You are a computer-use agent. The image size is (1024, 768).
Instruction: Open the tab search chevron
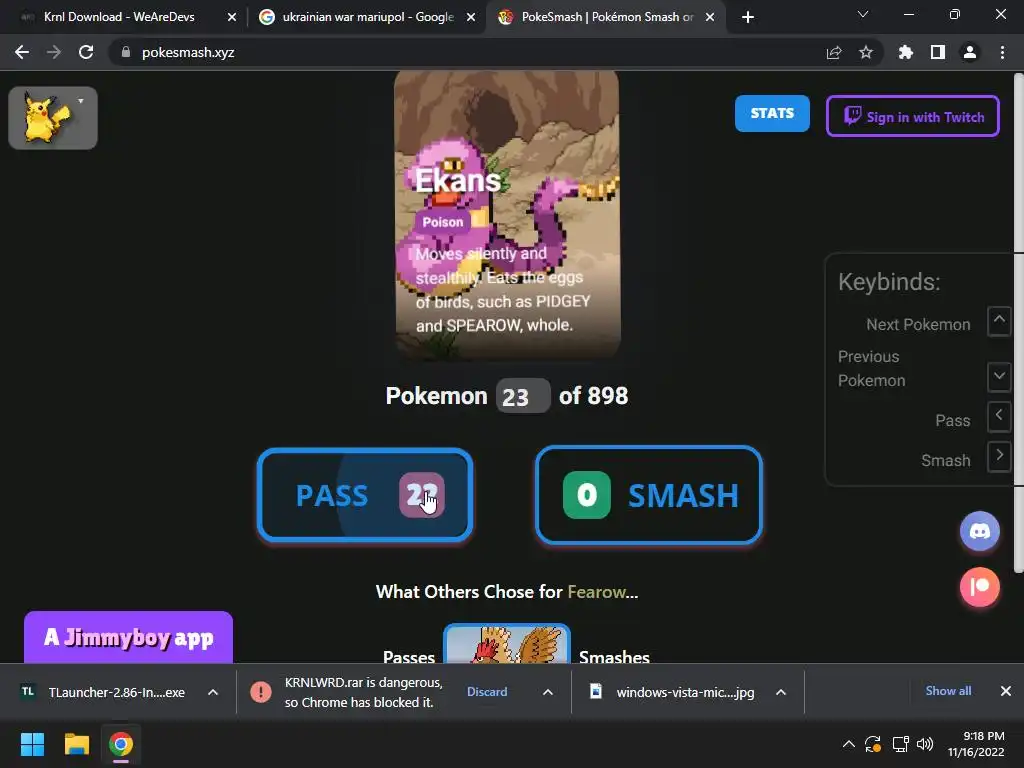[x=863, y=14]
